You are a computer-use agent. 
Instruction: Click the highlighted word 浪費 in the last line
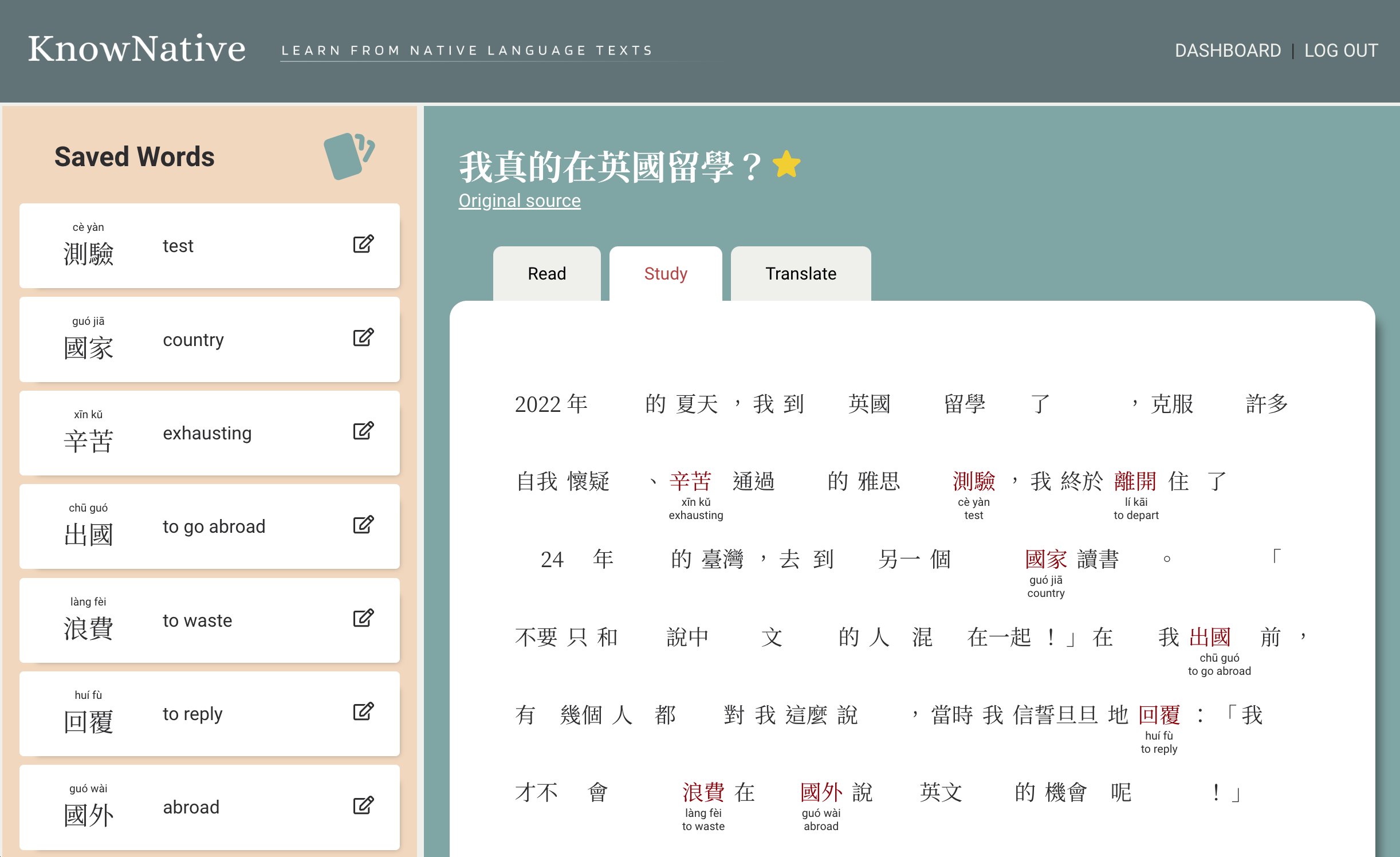point(703,792)
